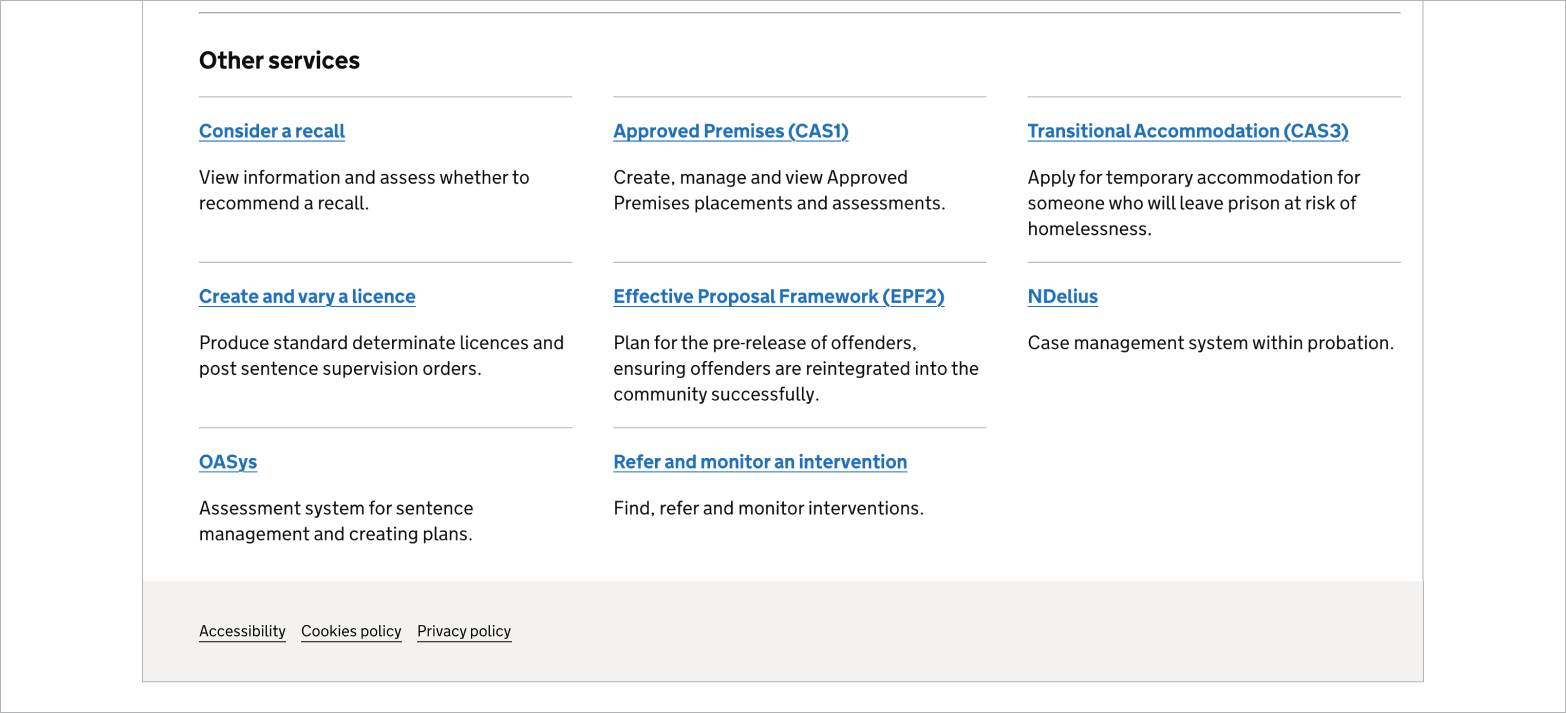Screen dimensions: 1566x713
Task: Open the Approved Premises placements service
Action: pyautogui.click(x=730, y=131)
